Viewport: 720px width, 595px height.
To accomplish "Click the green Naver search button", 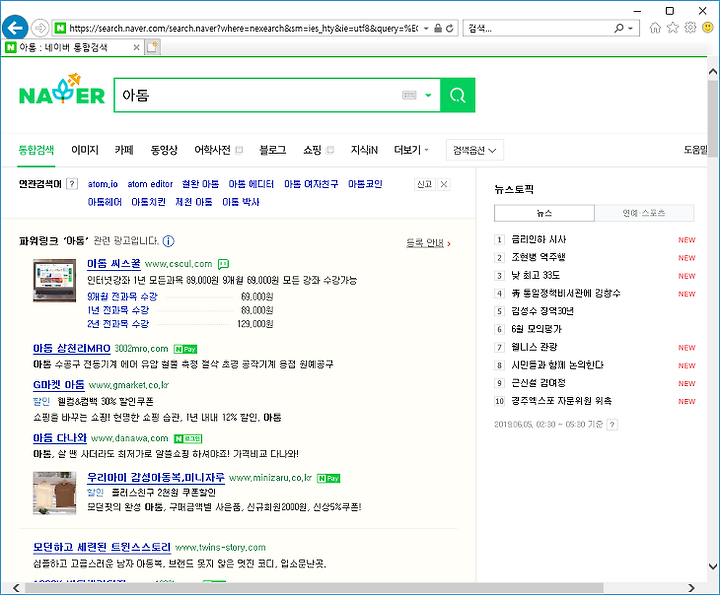I will click(x=457, y=95).
